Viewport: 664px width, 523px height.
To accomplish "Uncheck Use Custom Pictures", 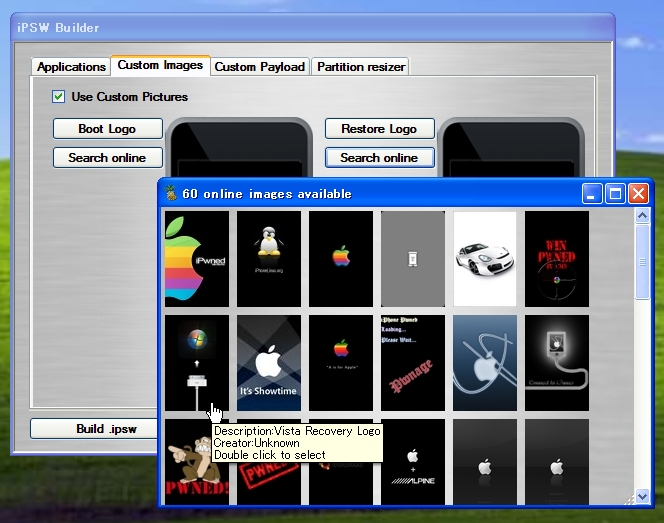I will pyautogui.click(x=58, y=97).
